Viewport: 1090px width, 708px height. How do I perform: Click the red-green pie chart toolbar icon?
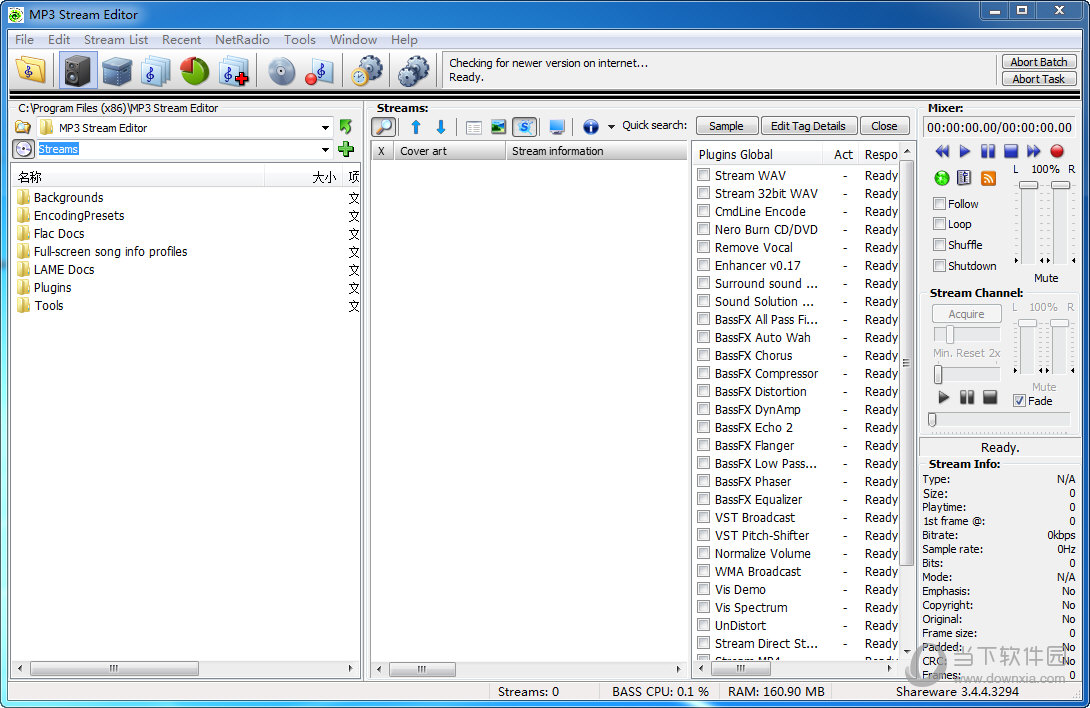tap(194, 70)
